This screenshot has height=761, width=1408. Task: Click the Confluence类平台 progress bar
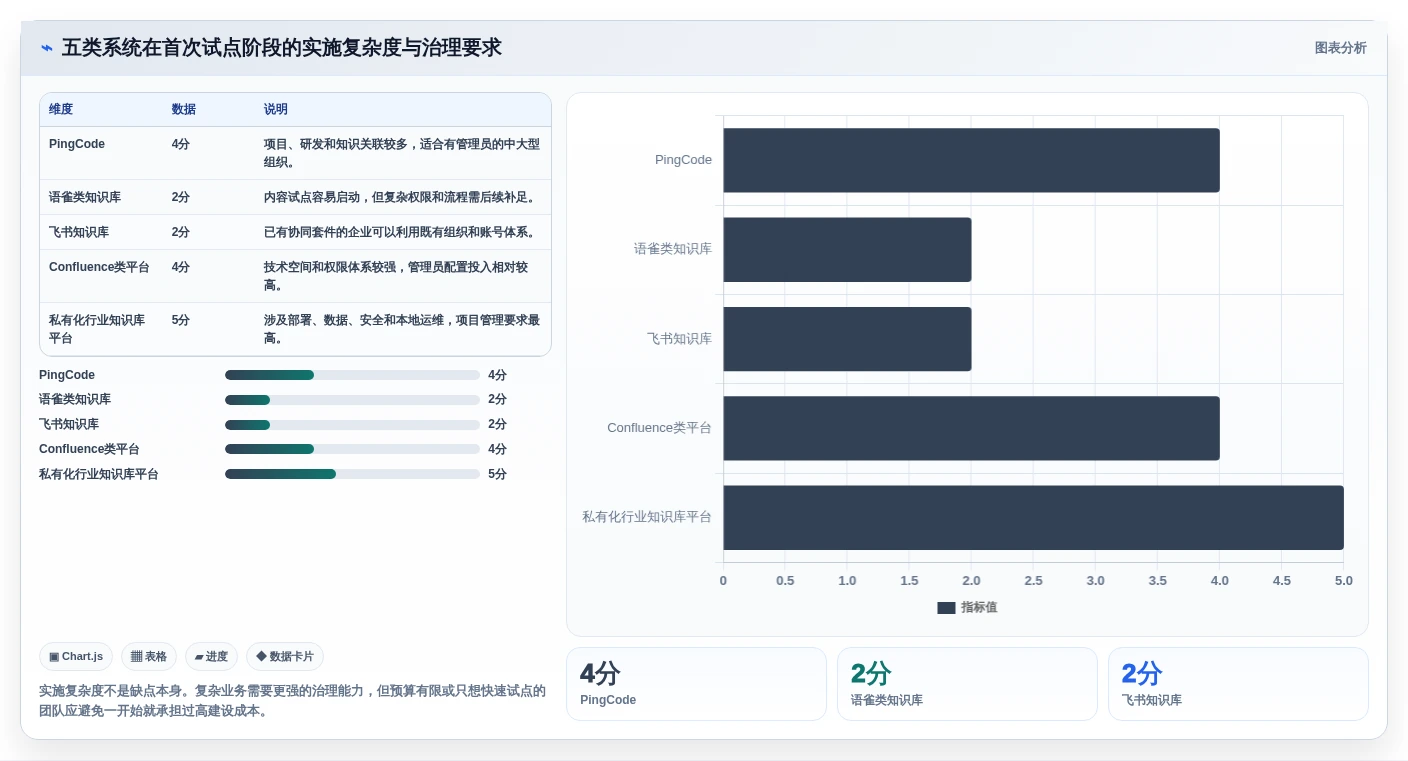(352, 449)
